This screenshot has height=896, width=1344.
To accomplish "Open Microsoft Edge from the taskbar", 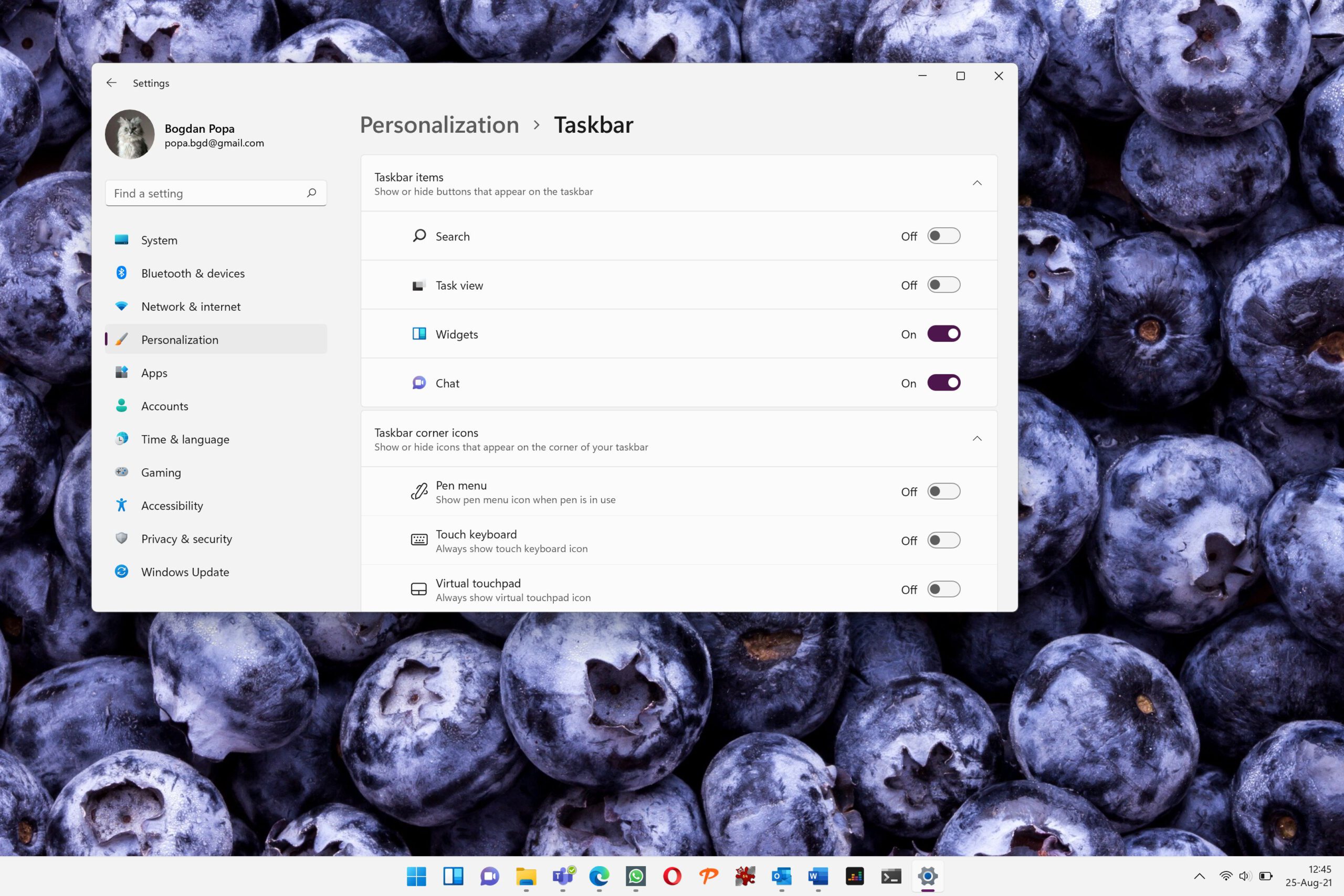I will tap(599, 876).
